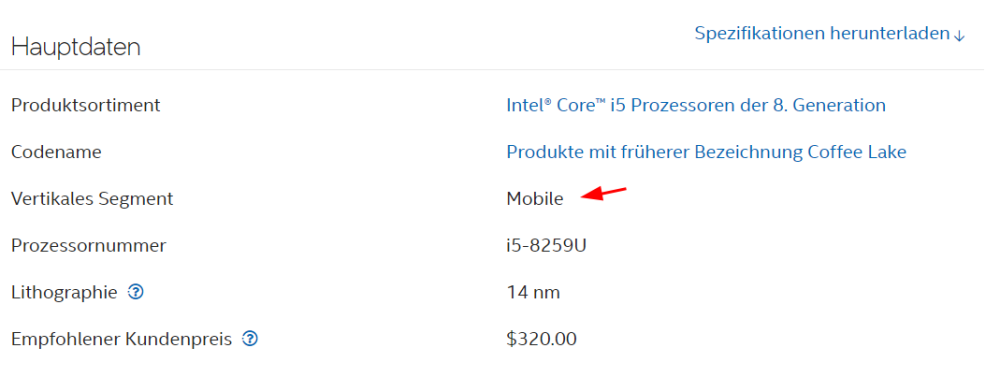
Task: Show the help tooltip for Empfohlener Kundenpreis
Action: (250, 339)
